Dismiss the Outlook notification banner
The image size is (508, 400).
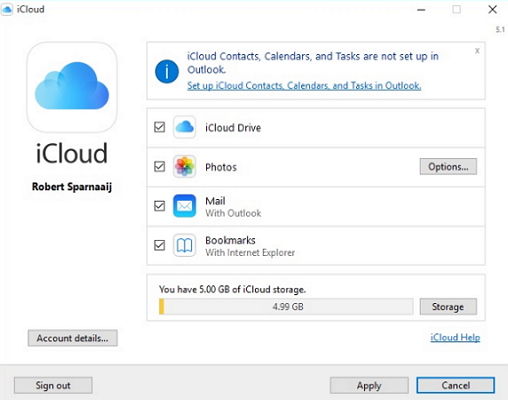click(x=477, y=51)
